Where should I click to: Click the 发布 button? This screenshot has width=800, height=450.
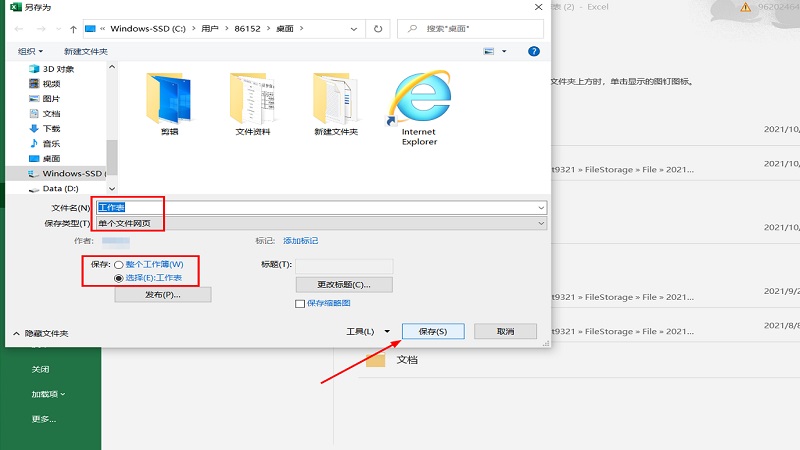click(x=162, y=295)
